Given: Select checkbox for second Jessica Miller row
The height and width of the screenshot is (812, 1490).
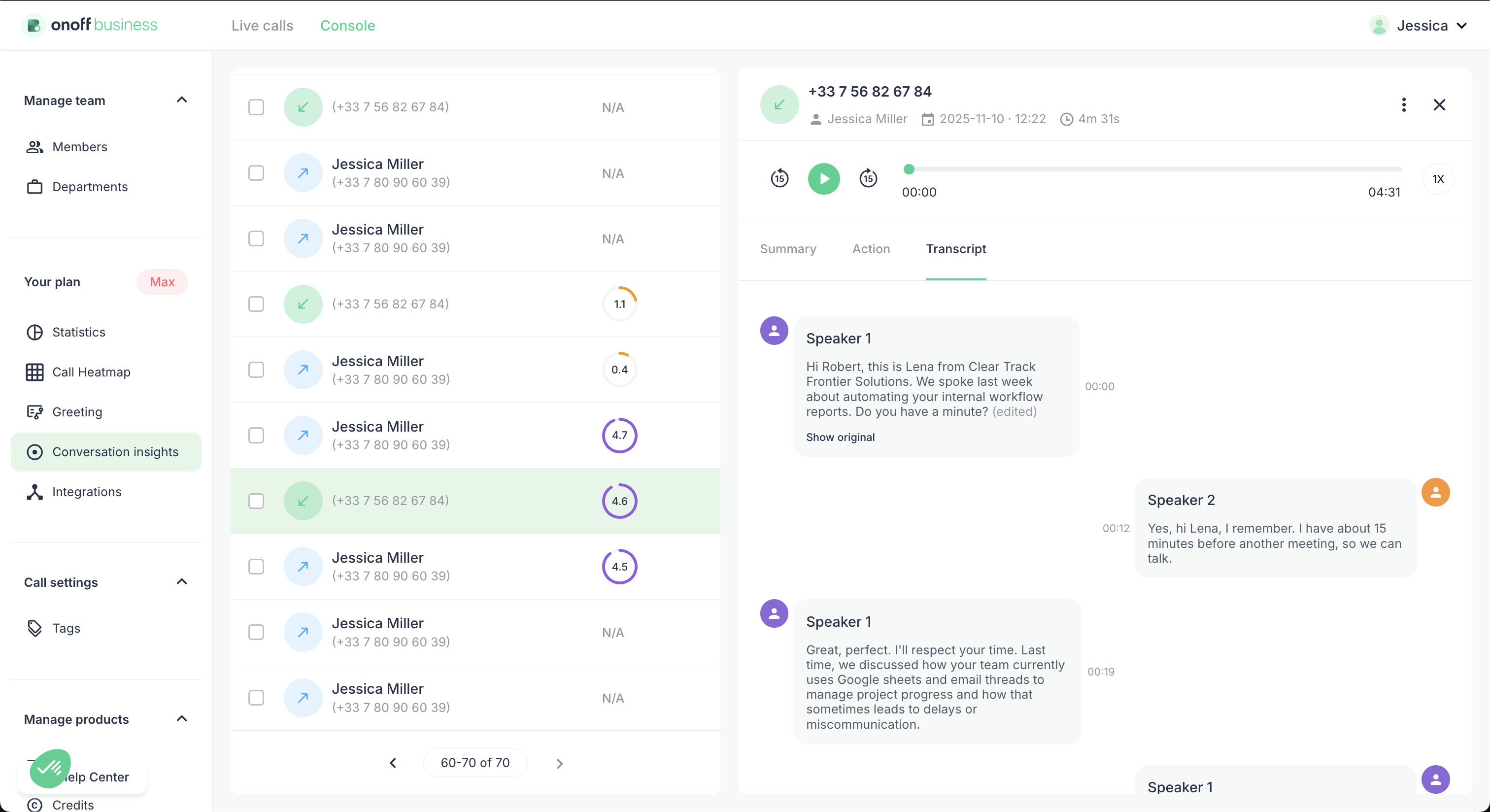Looking at the screenshot, I should click(x=256, y=239).
